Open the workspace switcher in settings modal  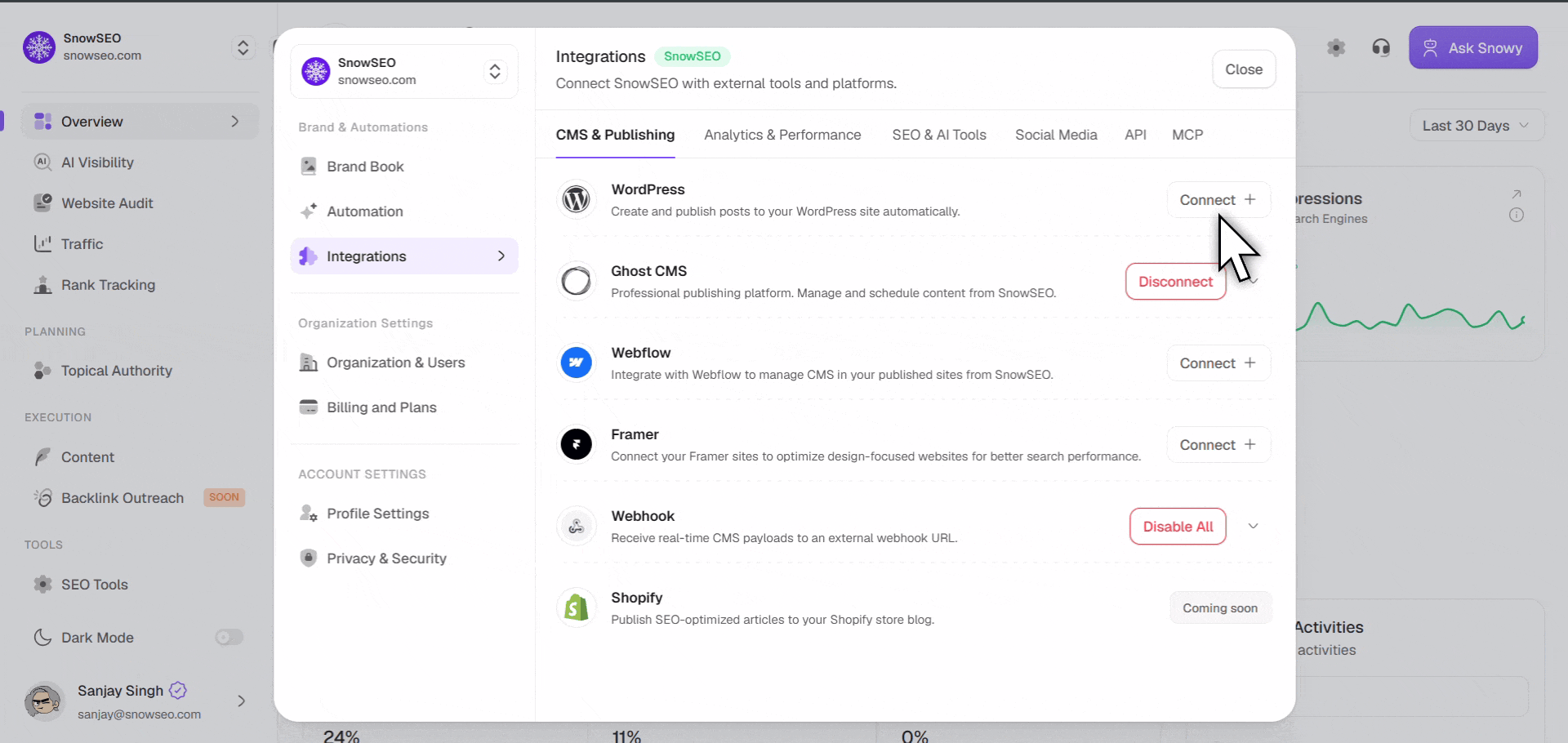tap(495, 72)
